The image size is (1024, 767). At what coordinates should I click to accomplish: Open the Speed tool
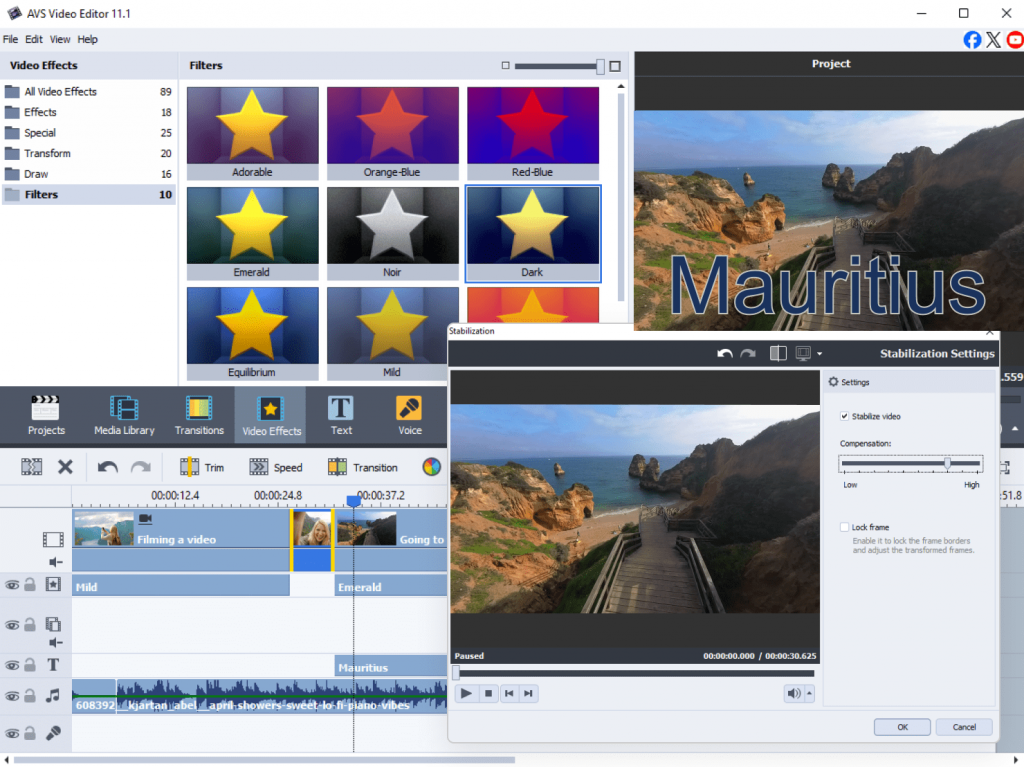[275, 467]
